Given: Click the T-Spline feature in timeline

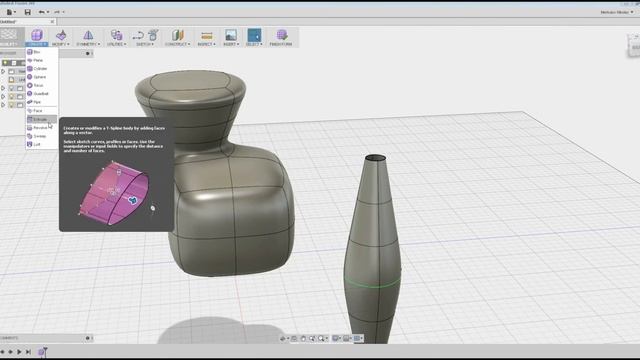Looking at the screenshot, I should click(41, 352).
